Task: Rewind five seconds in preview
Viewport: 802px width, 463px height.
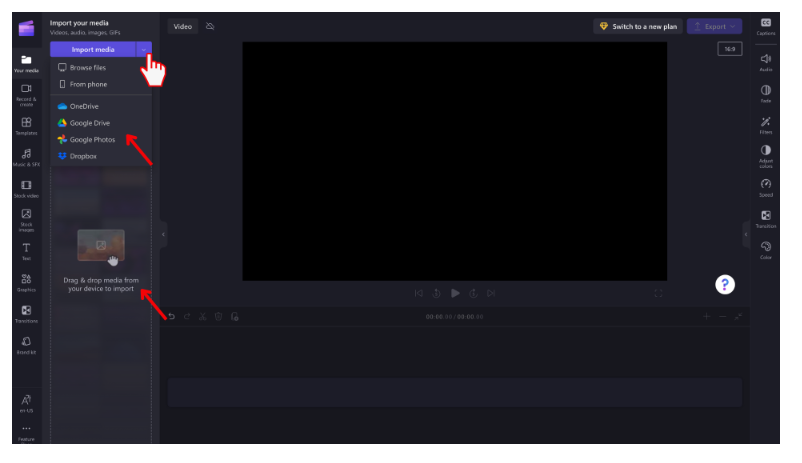Action: click(x=436, y=293)
